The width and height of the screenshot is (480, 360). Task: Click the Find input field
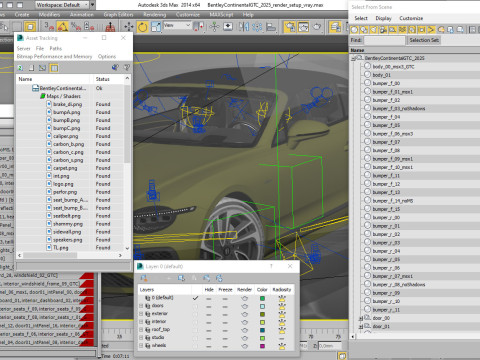coord(384,40)
